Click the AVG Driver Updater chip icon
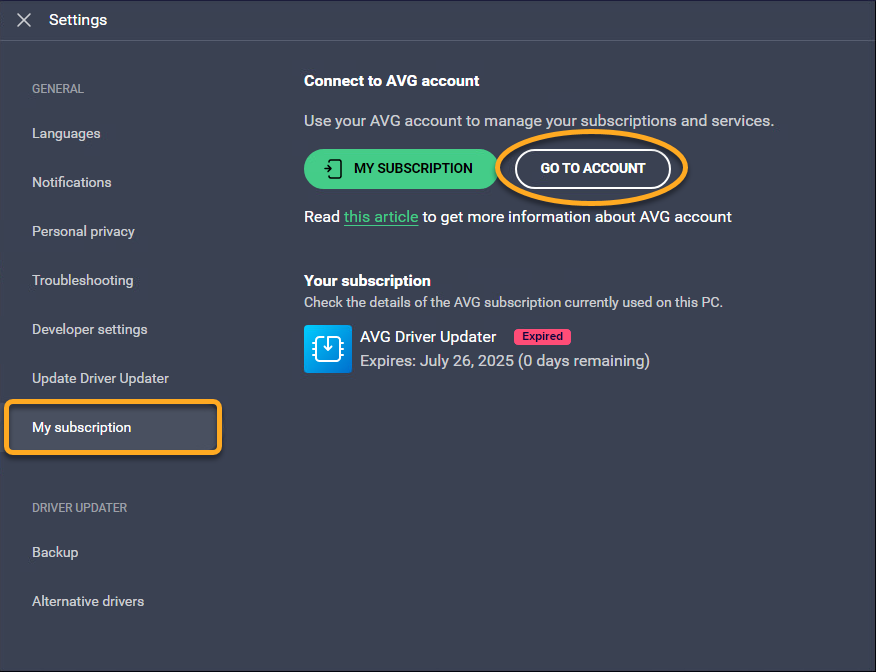The width and height of the screenshot is (876, 672). coord(328,349)
